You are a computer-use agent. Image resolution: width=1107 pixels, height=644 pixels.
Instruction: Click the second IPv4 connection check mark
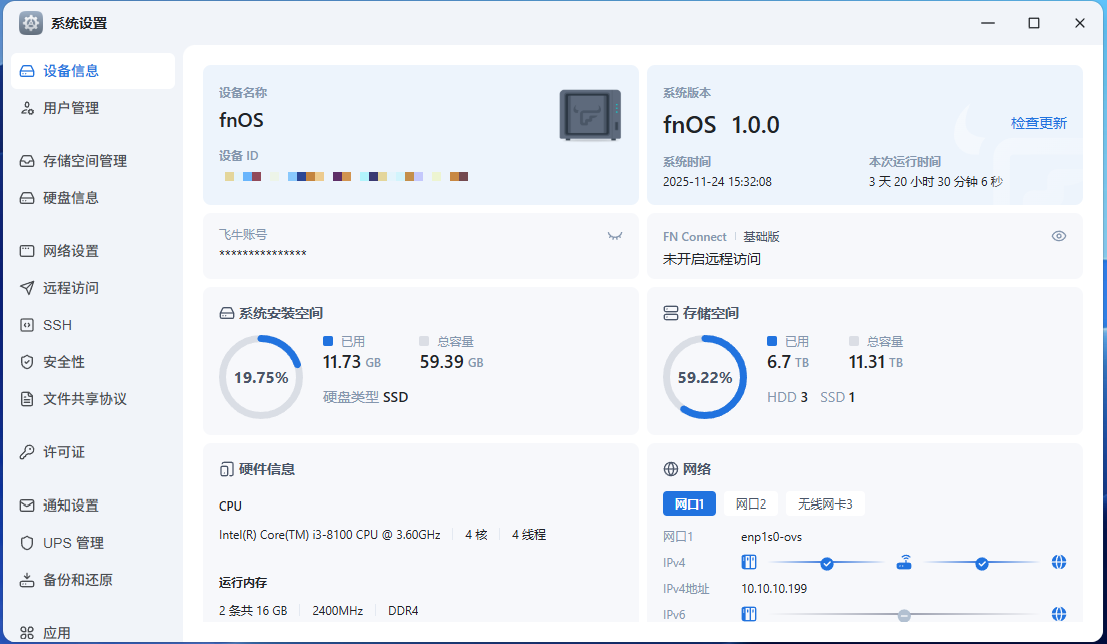(981, 564)
